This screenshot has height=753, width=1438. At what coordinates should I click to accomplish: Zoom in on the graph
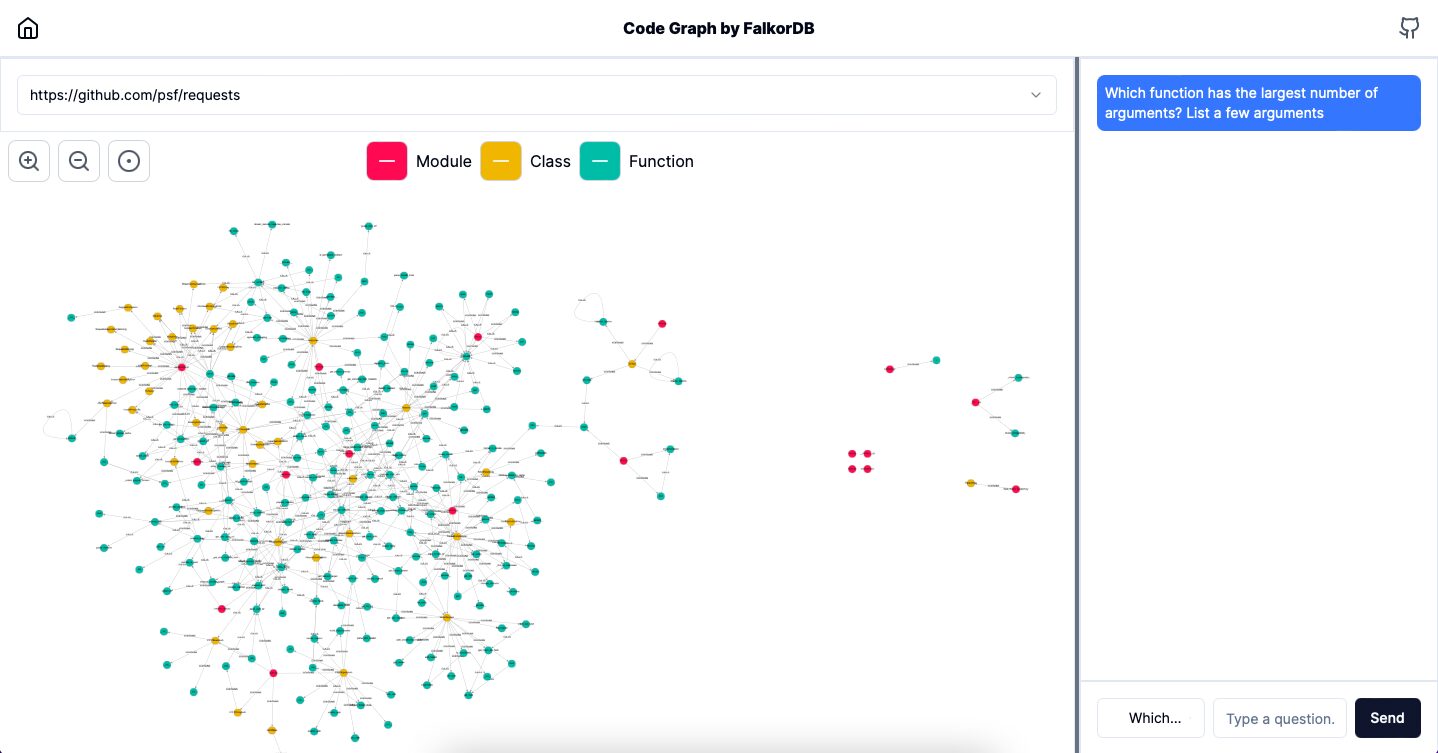point(29,161)
